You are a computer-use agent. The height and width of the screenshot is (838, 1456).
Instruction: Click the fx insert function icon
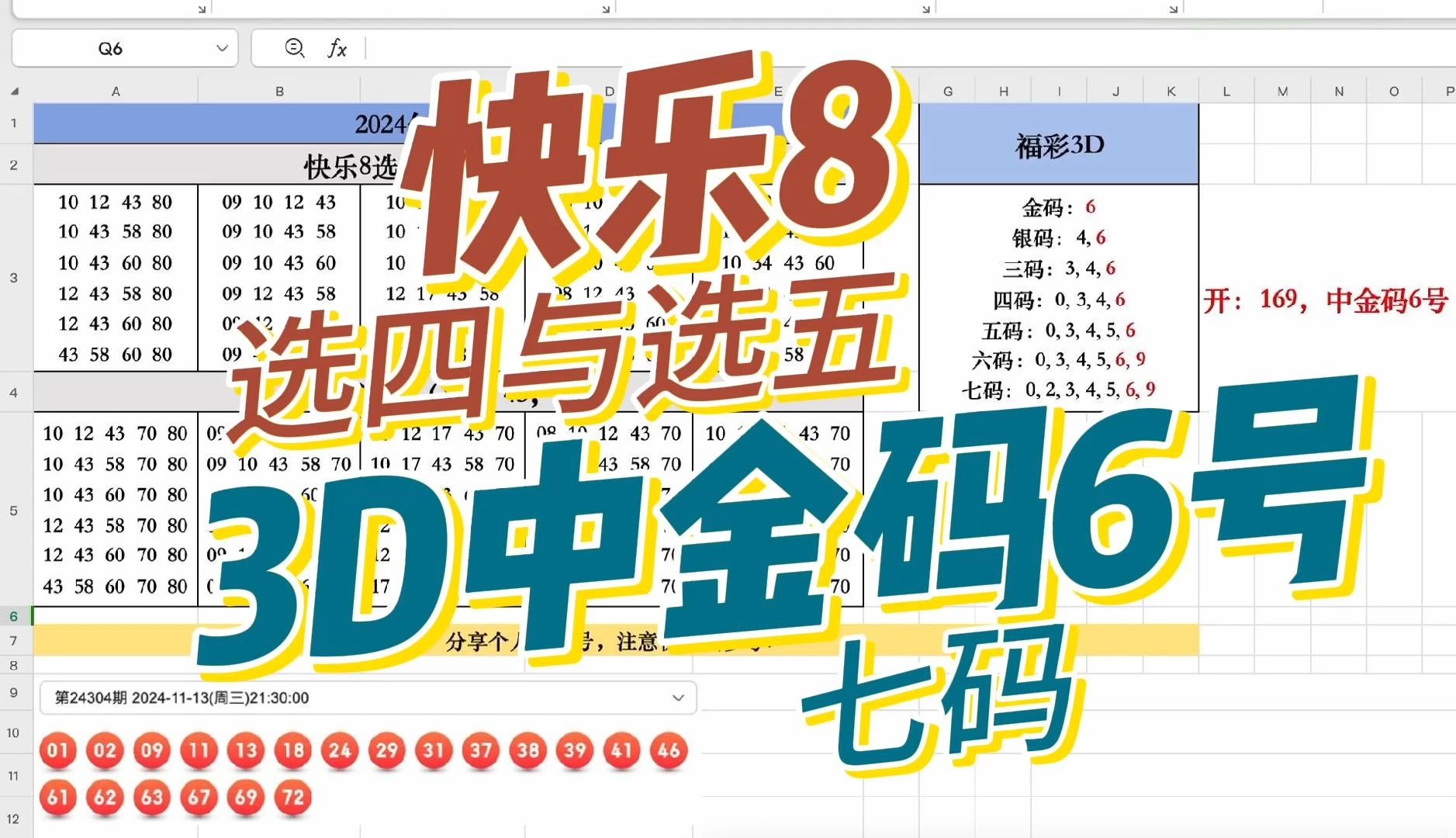tap(337, 48)
